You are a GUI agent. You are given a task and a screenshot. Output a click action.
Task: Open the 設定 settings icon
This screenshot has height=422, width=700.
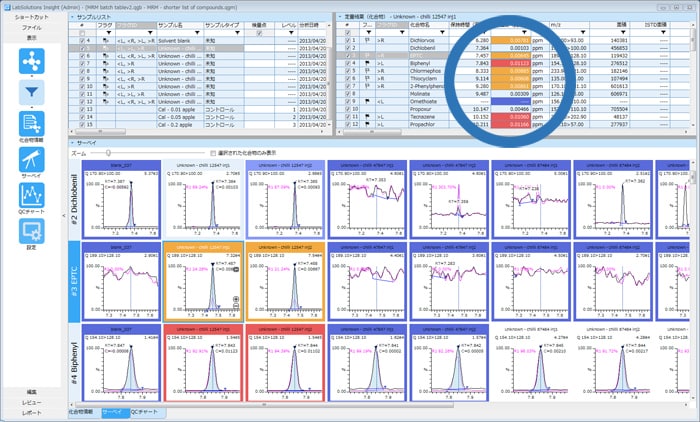click(x=31, y=231)
